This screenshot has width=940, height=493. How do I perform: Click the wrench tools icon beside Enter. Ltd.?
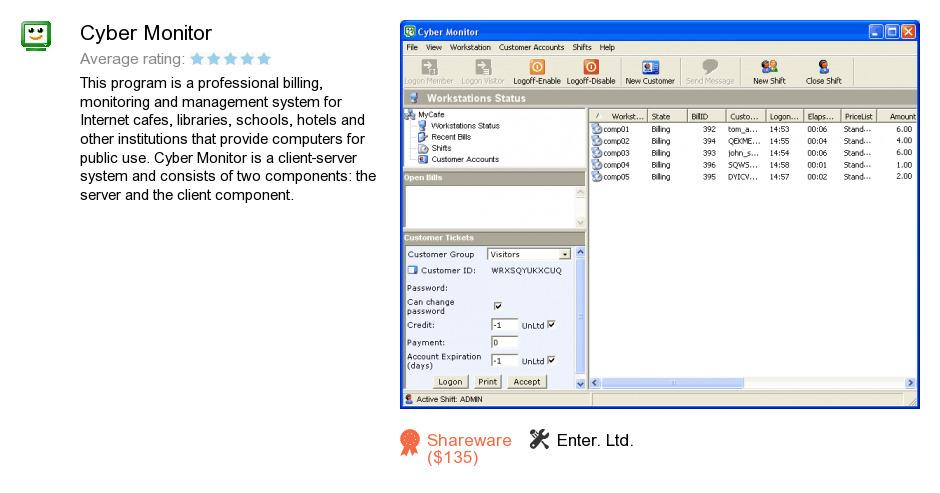coord(539,439)
